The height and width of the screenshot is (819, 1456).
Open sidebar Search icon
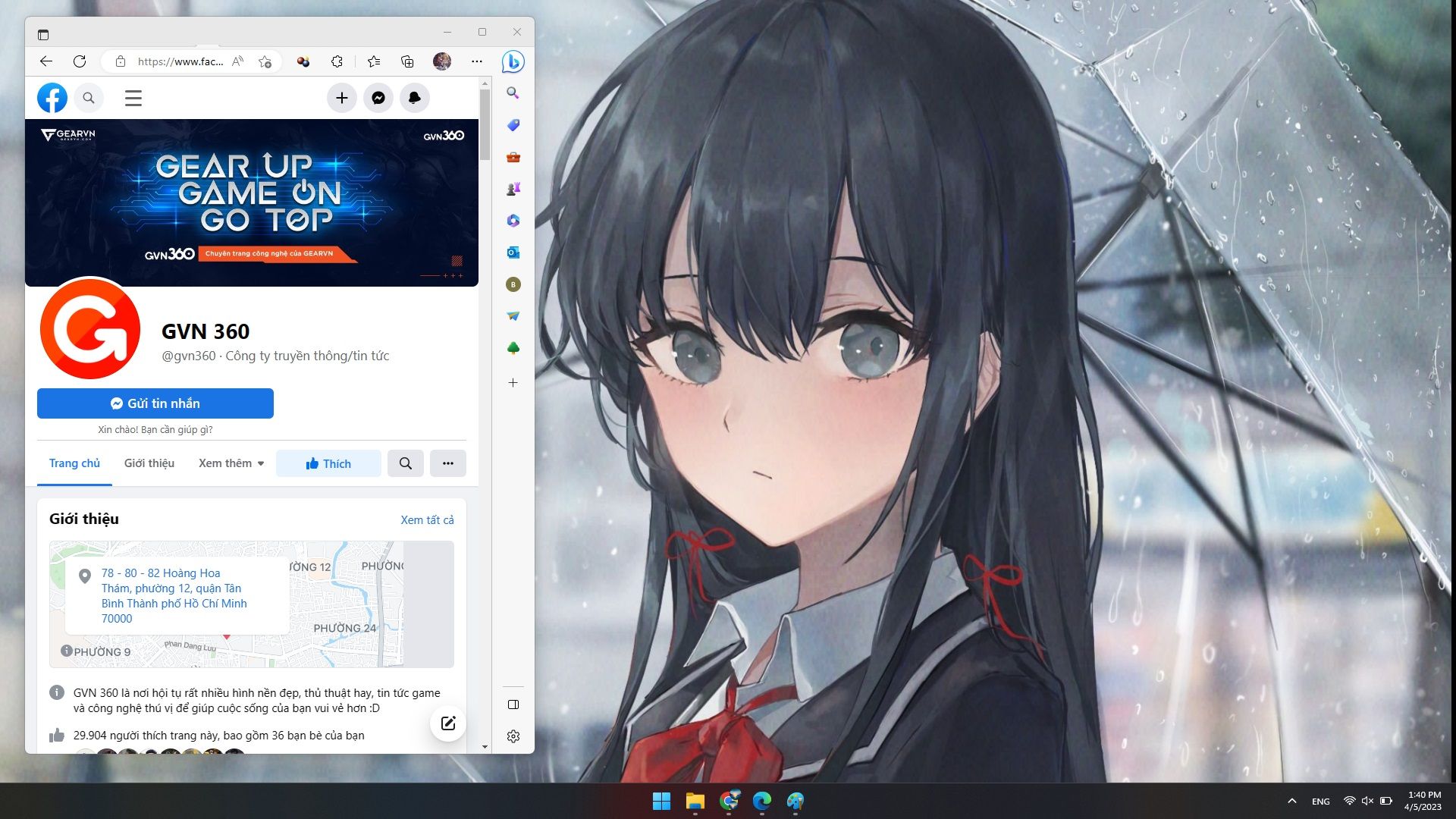point(513,93)
